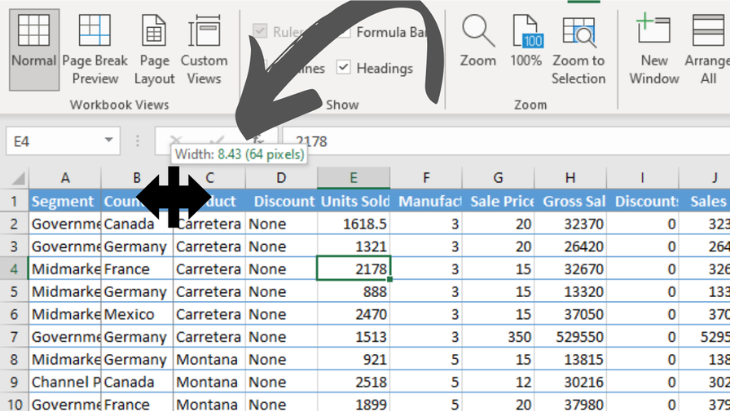Toggle the Formula Bar checkbox

coord(344,32)
